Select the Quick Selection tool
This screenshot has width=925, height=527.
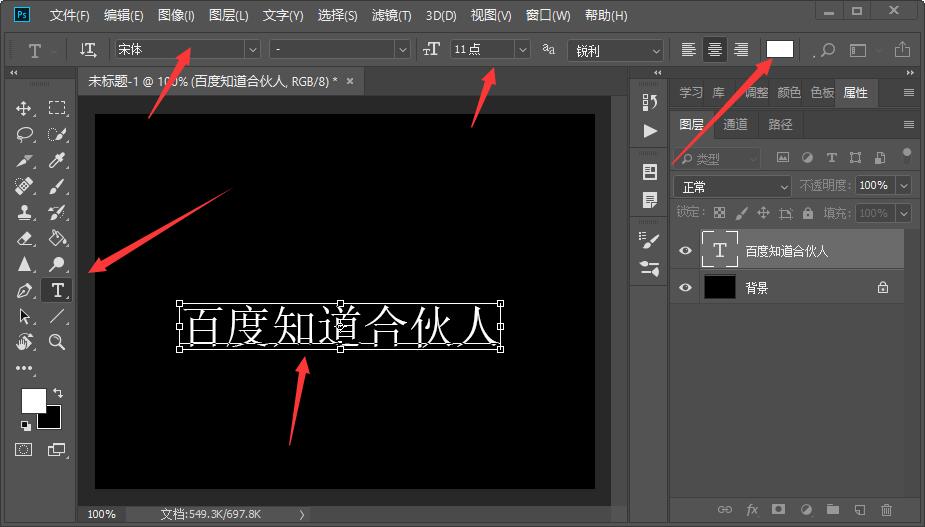point(57,135)
